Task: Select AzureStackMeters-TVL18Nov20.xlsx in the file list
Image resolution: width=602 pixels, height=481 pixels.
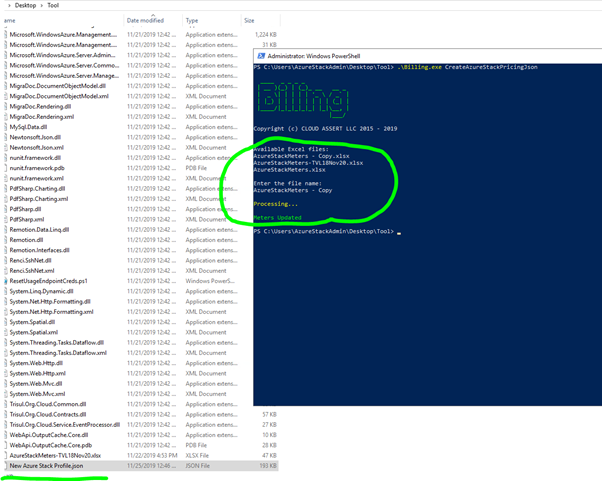Action: click(55, 455)
